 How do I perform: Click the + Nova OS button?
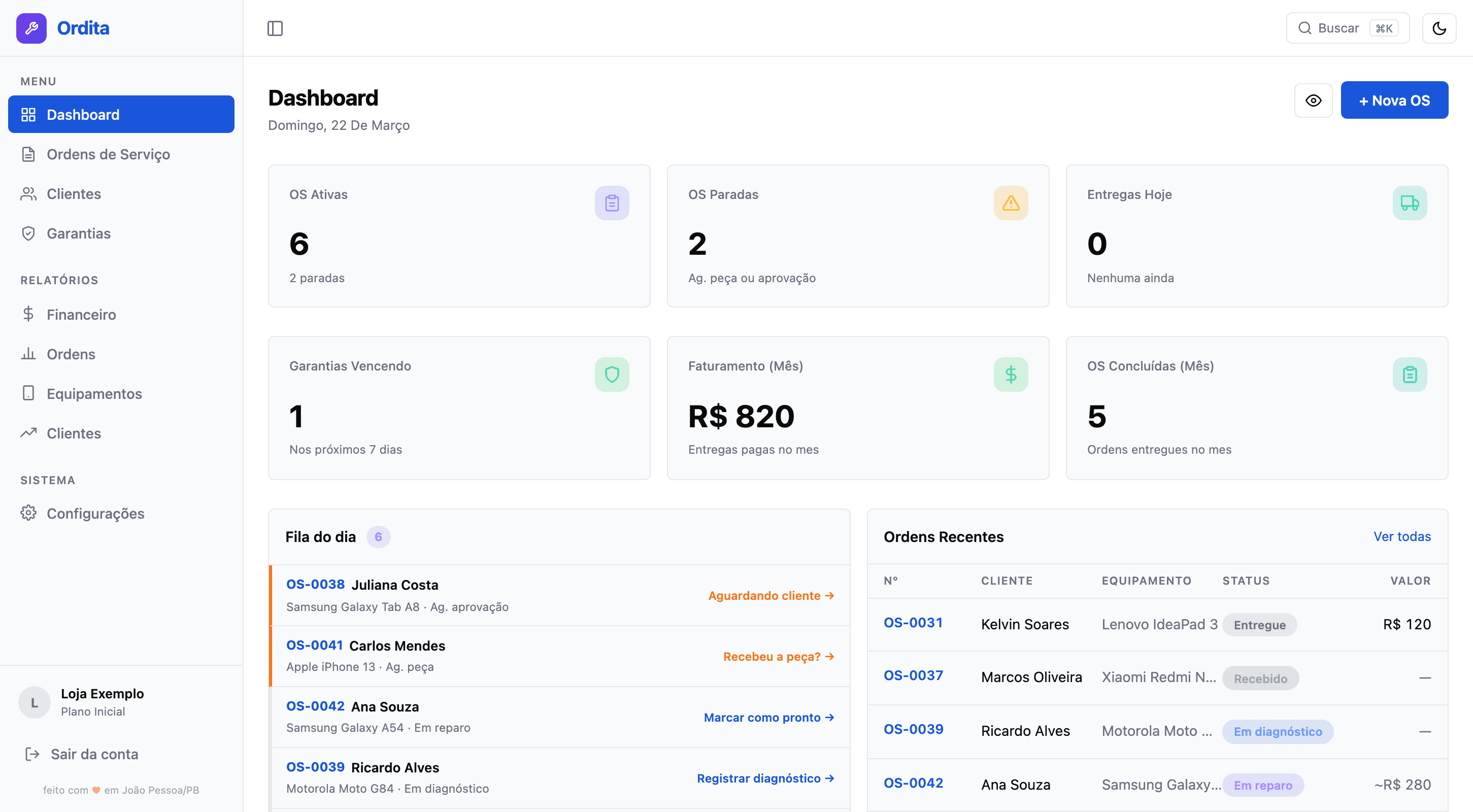click(x=1394, y=100)
